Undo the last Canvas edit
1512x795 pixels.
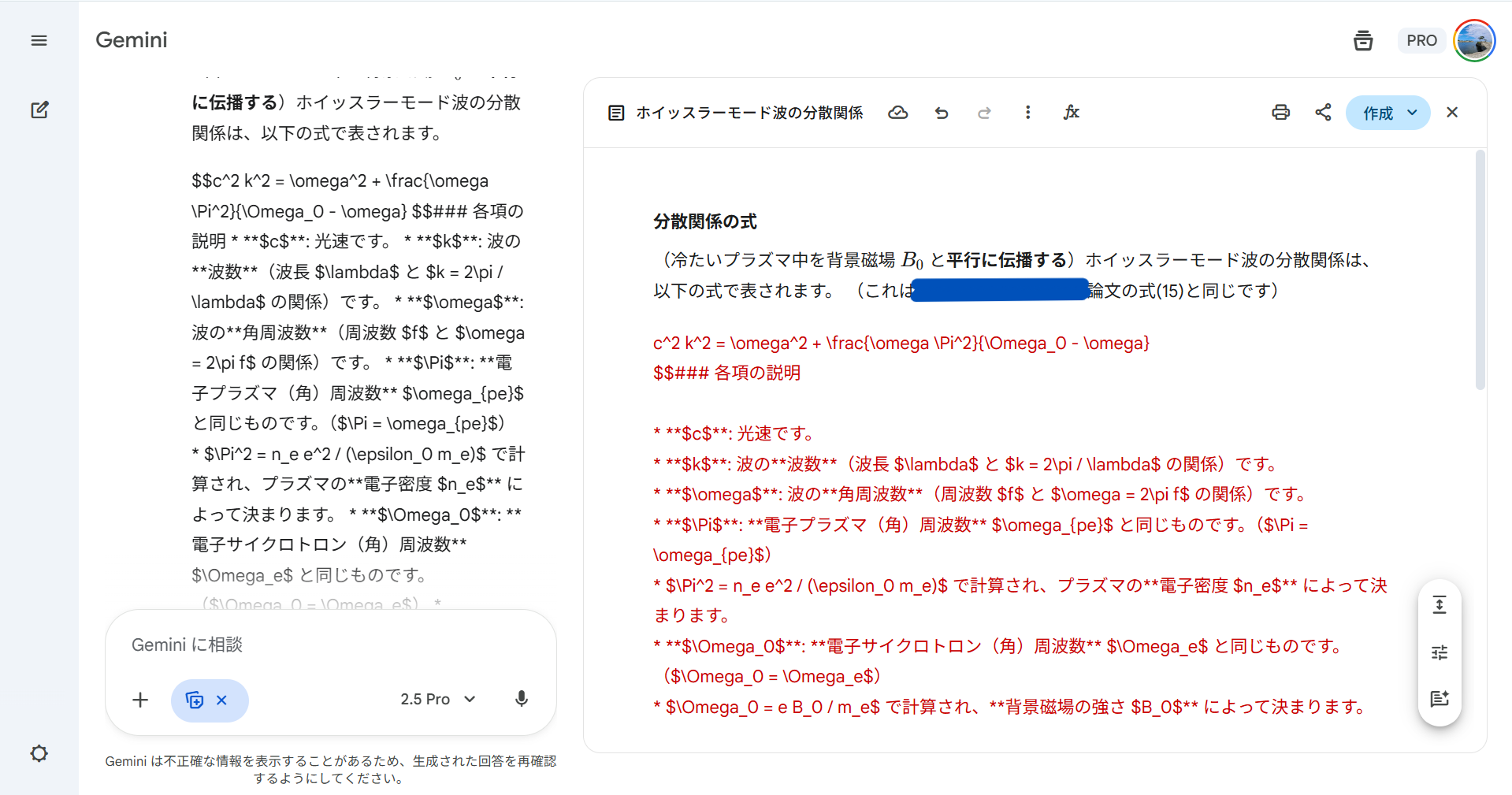[942, 113]
